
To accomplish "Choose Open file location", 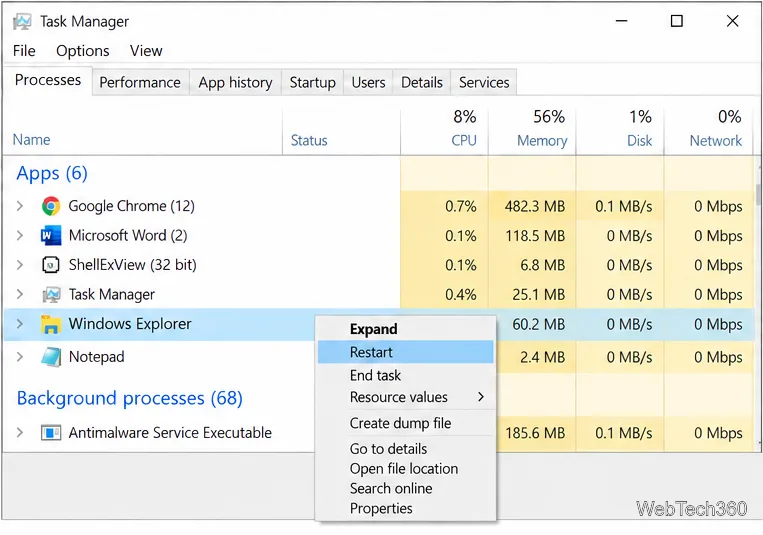I will pyautogui.click(x=405, y=468).
